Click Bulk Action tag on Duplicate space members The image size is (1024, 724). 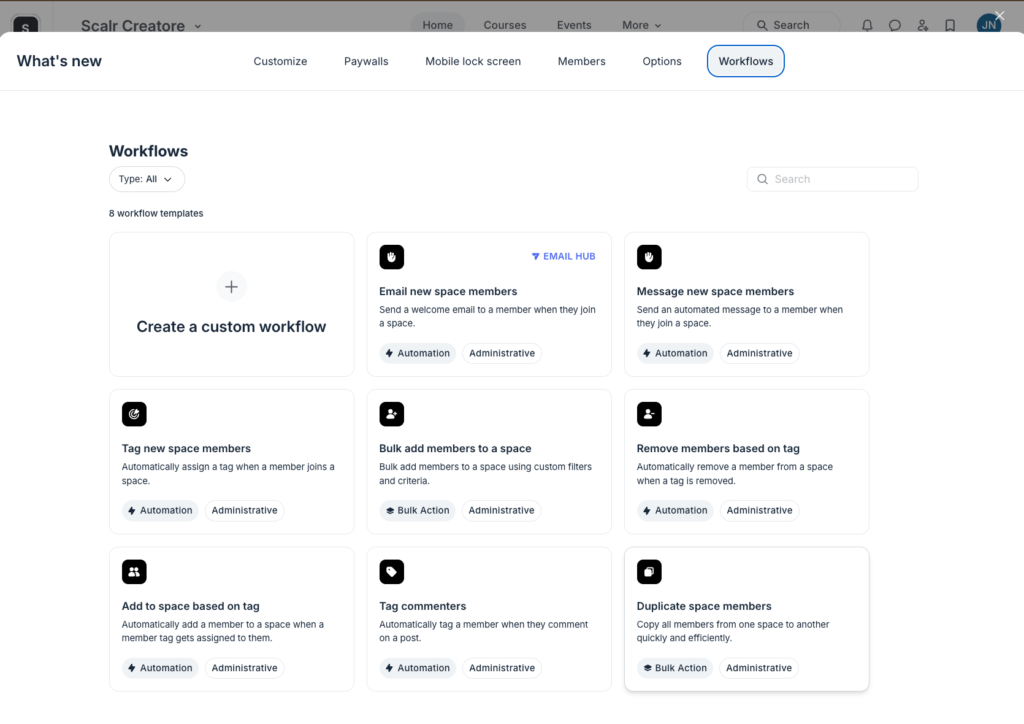(675, 668)
